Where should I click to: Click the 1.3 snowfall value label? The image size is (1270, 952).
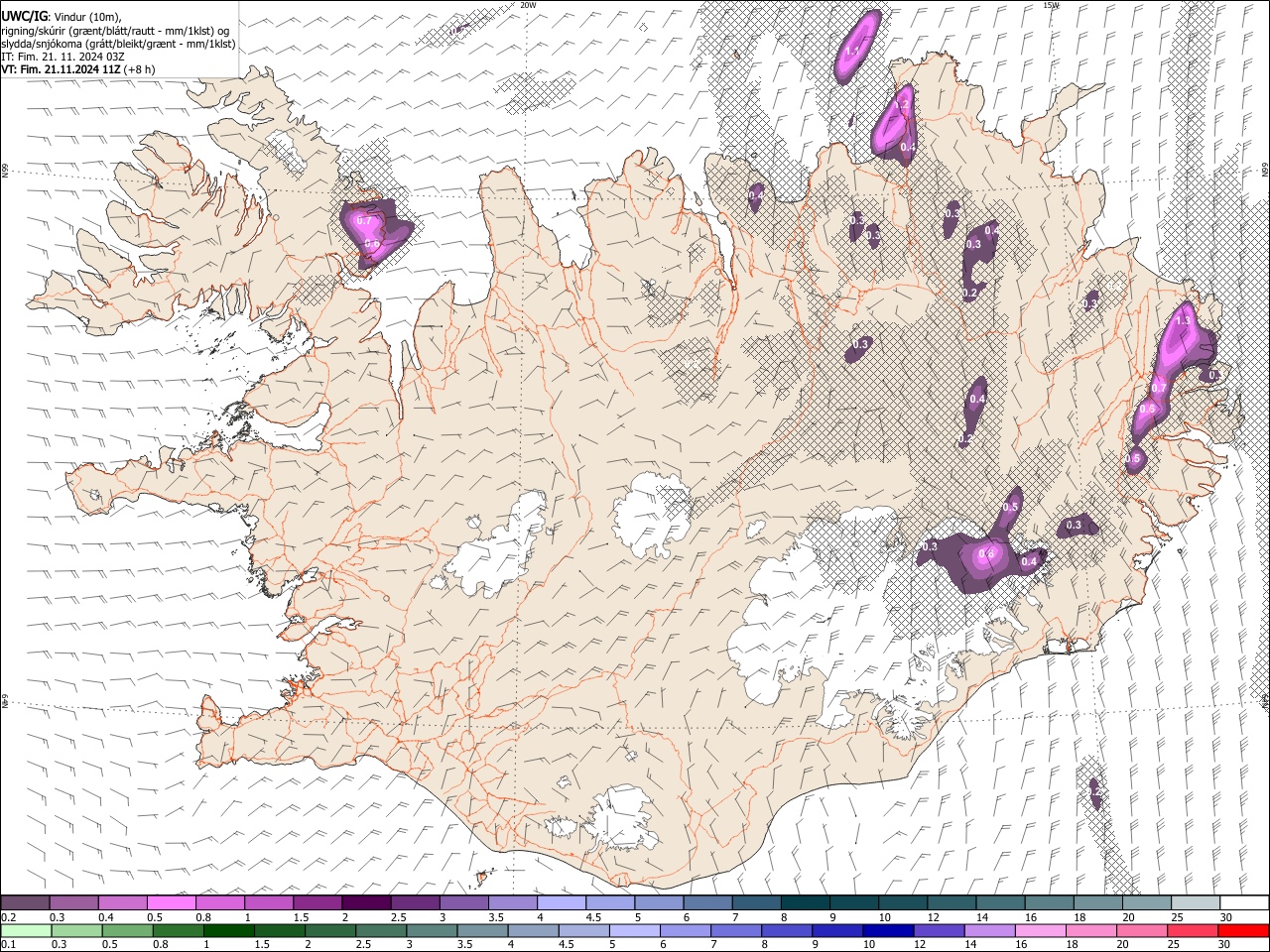(x=1182, y=320)
